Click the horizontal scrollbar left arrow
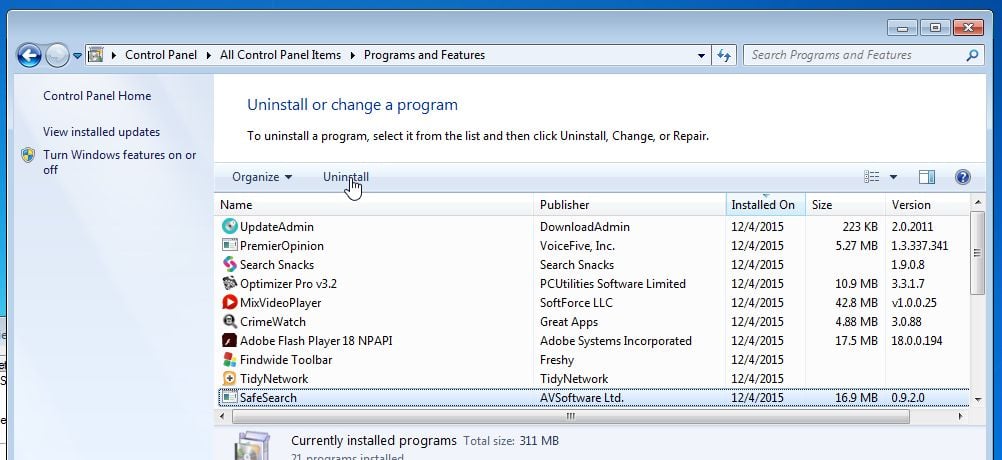 tap(222, 417)
